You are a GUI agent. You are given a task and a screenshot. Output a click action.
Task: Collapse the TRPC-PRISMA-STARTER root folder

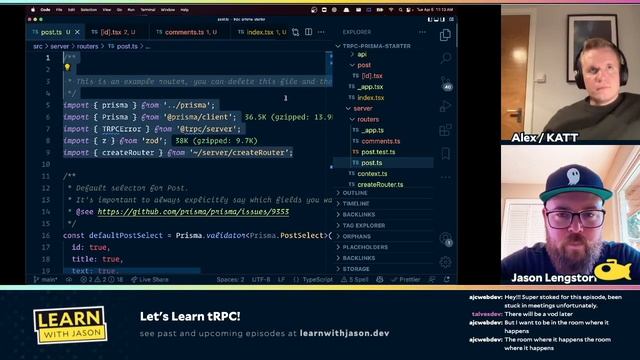tap(376, 46)
